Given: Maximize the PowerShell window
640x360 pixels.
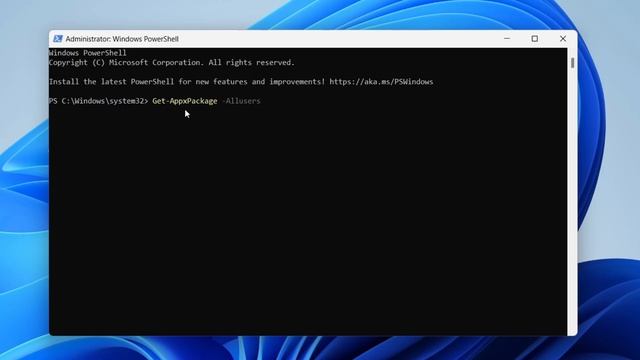Looking at the screenshot, I should tap(535, 39).
